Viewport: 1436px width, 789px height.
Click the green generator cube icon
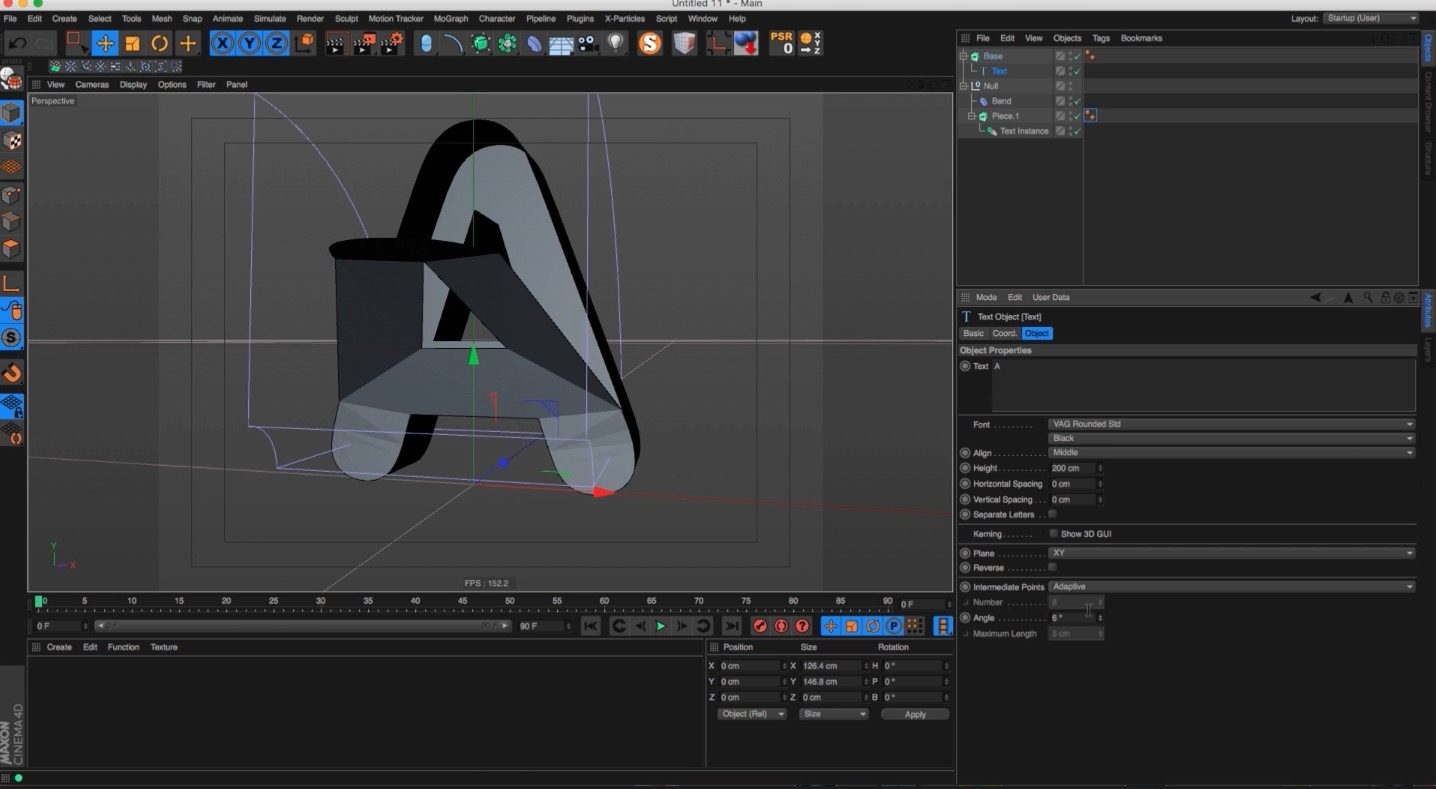pos(481,43)
